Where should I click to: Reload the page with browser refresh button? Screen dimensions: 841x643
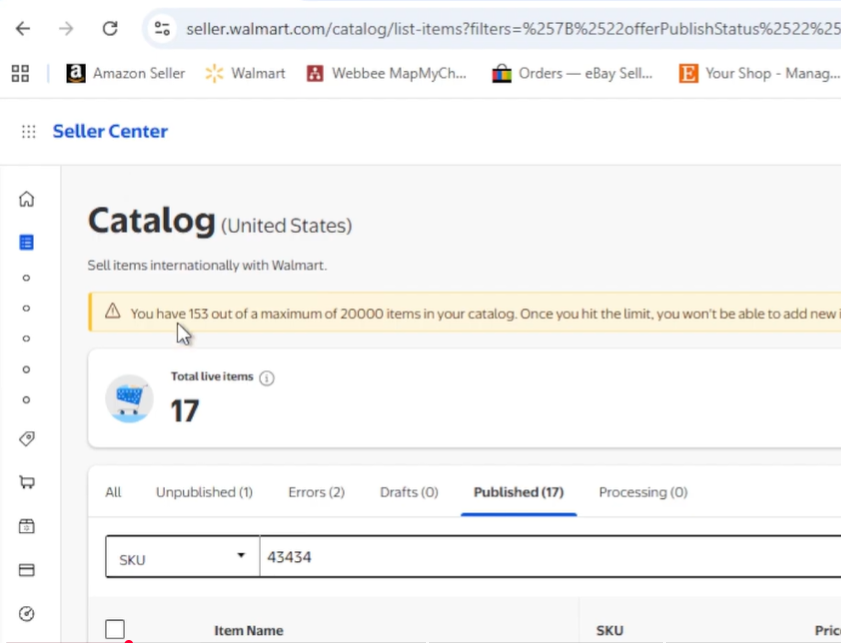(110, 29)
